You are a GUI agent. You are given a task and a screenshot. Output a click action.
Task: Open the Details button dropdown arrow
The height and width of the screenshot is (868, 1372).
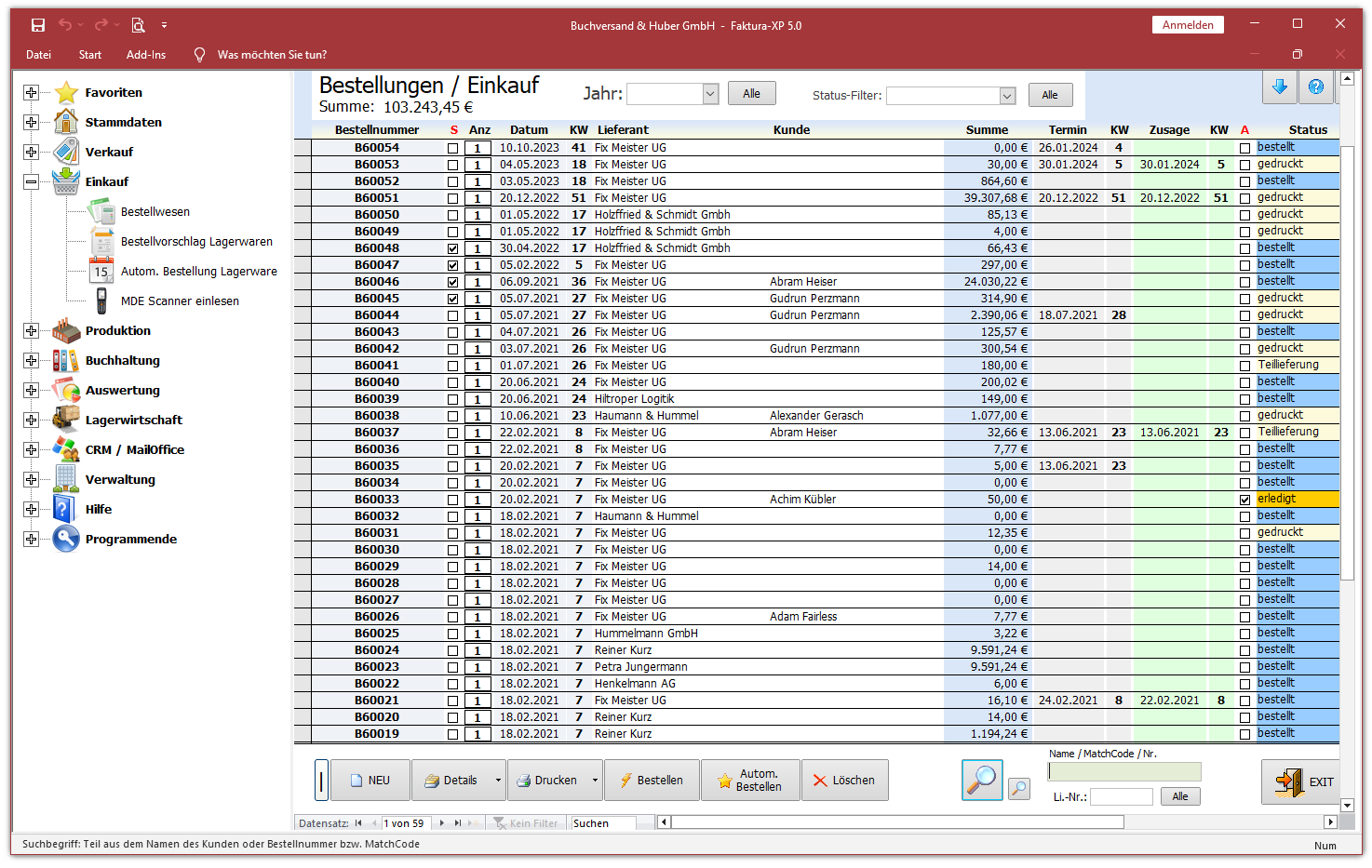[x=498, y=781]
